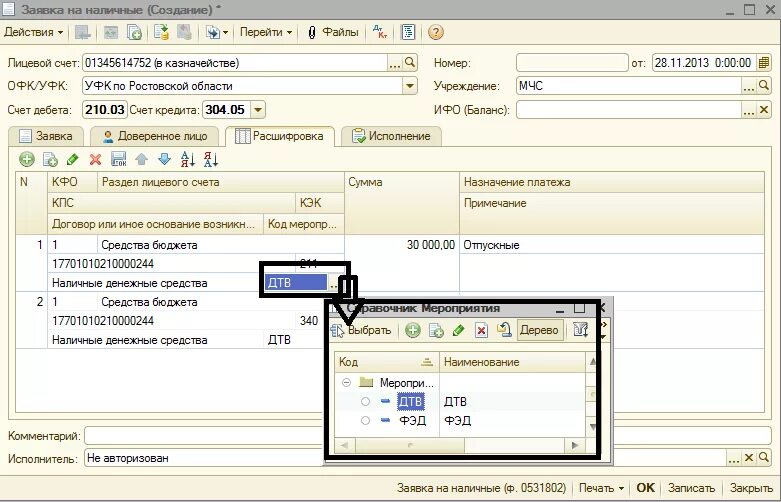The width and height of the screenshot is (781, 502).
Task: Open the Действия dropdown menu
Action: (33, 32)
